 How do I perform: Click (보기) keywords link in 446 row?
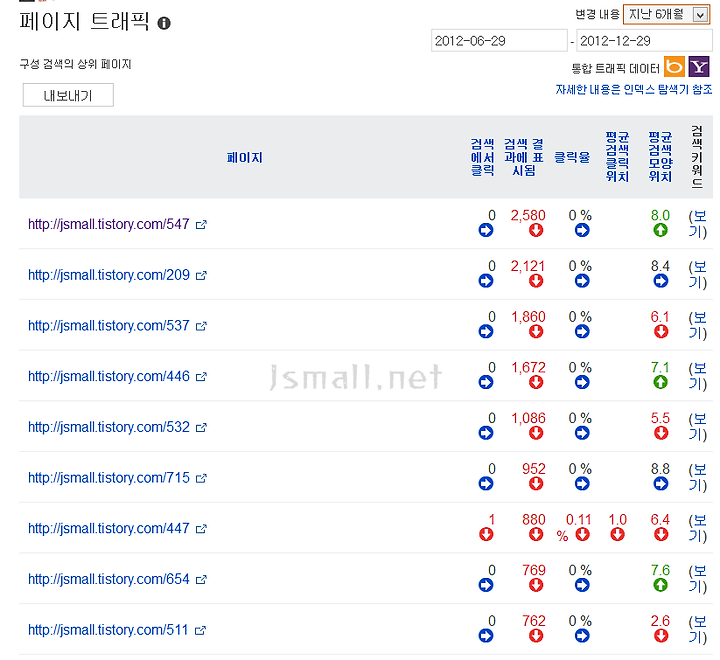coord(698,376)
